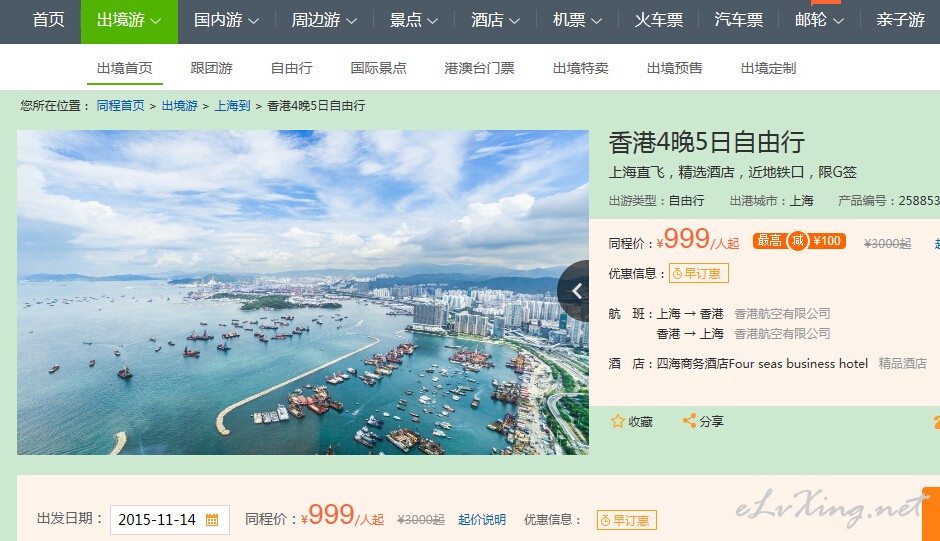This screenshot has height=541, width=940.
Task: Switch to the 跟团游 tab
Action: 212,68
